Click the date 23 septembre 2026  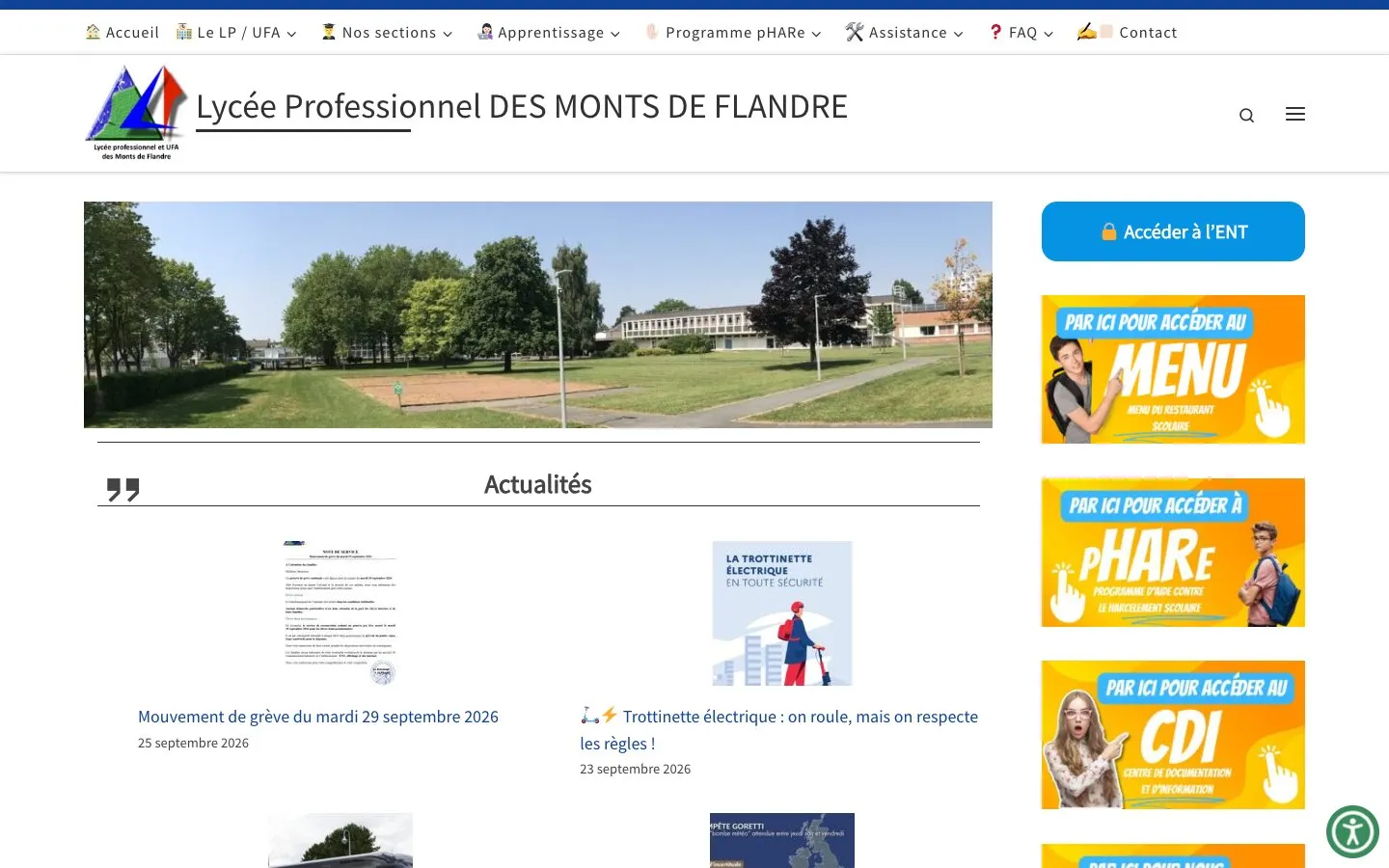click(x=635, y=769)
